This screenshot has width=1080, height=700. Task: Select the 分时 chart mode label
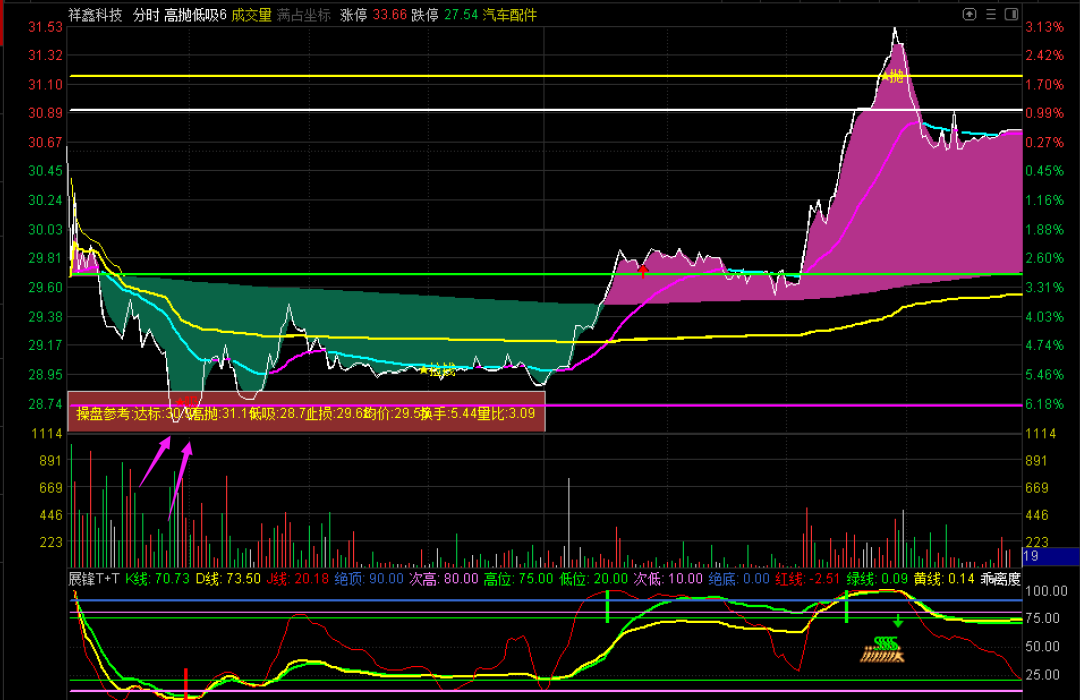146,14
